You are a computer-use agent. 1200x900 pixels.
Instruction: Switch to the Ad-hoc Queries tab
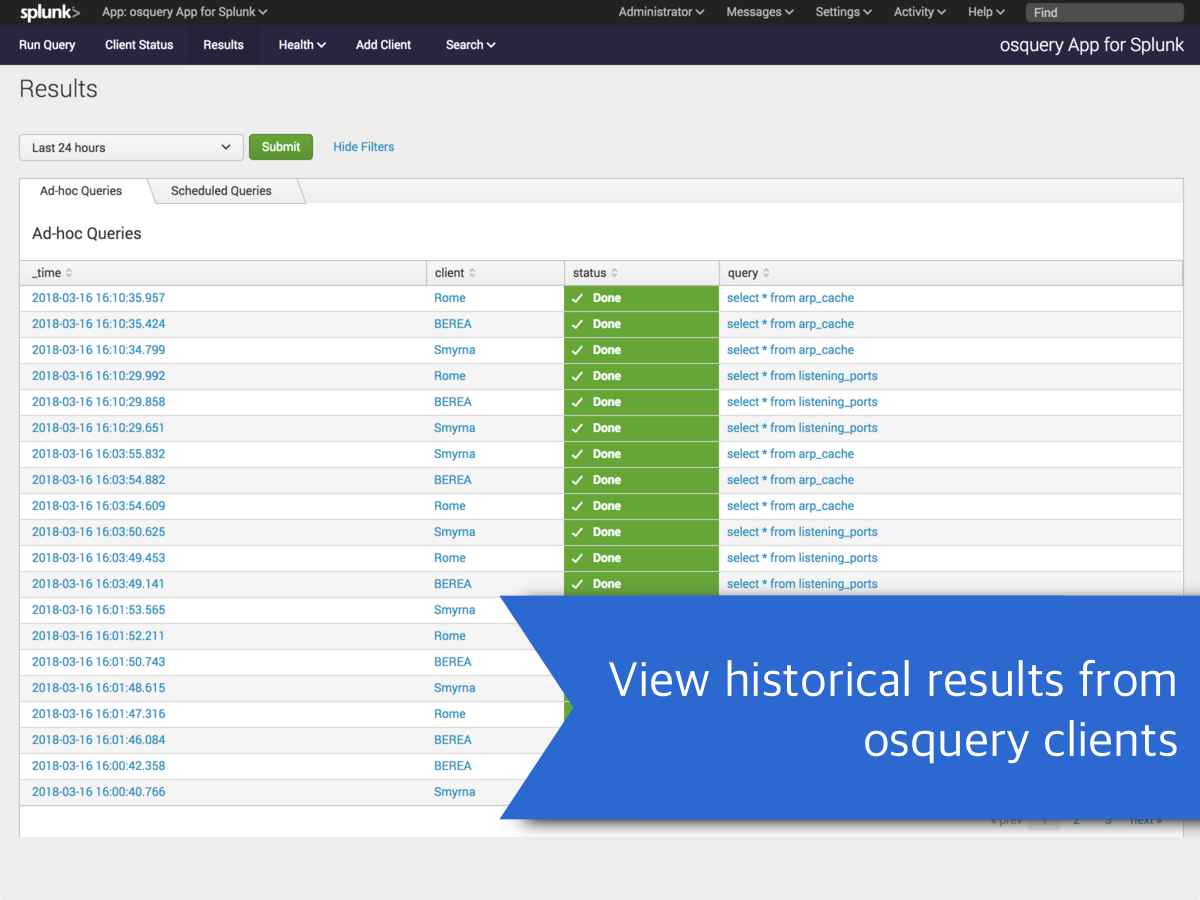tap(81, 191)
